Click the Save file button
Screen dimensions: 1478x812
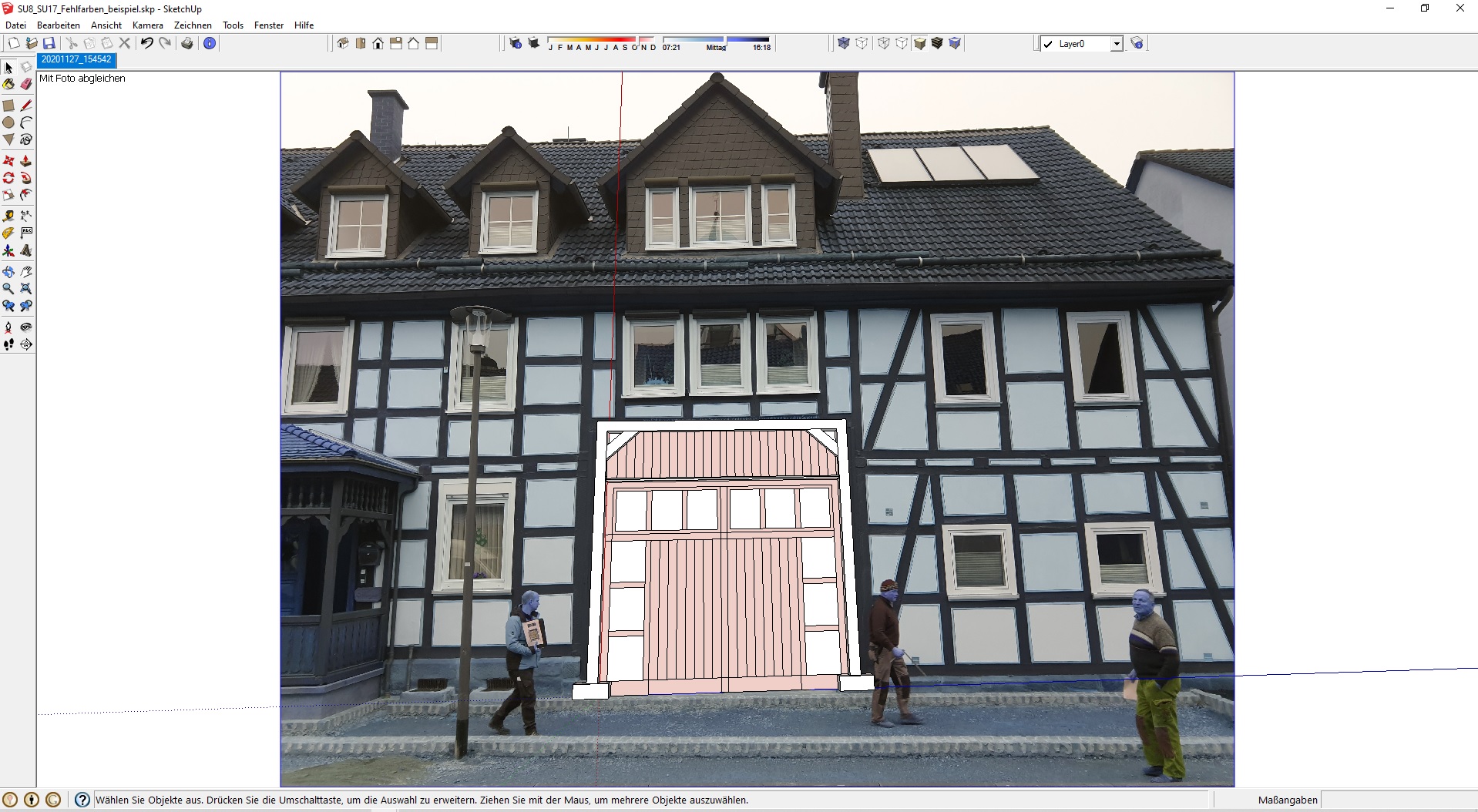pos(49,44)
